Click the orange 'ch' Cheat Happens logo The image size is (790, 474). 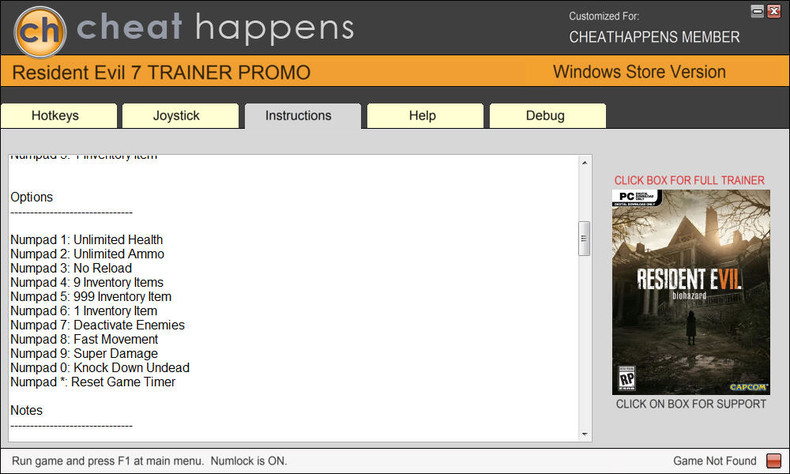40,31
